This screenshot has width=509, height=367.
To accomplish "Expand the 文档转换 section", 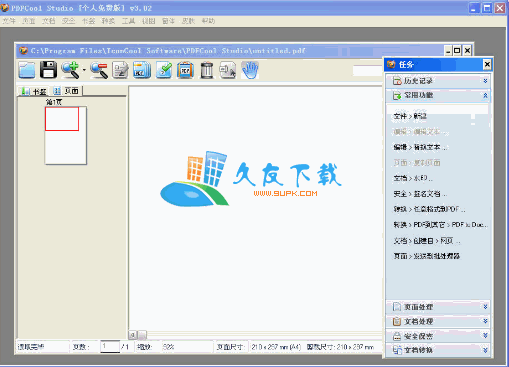I will 438,350.
